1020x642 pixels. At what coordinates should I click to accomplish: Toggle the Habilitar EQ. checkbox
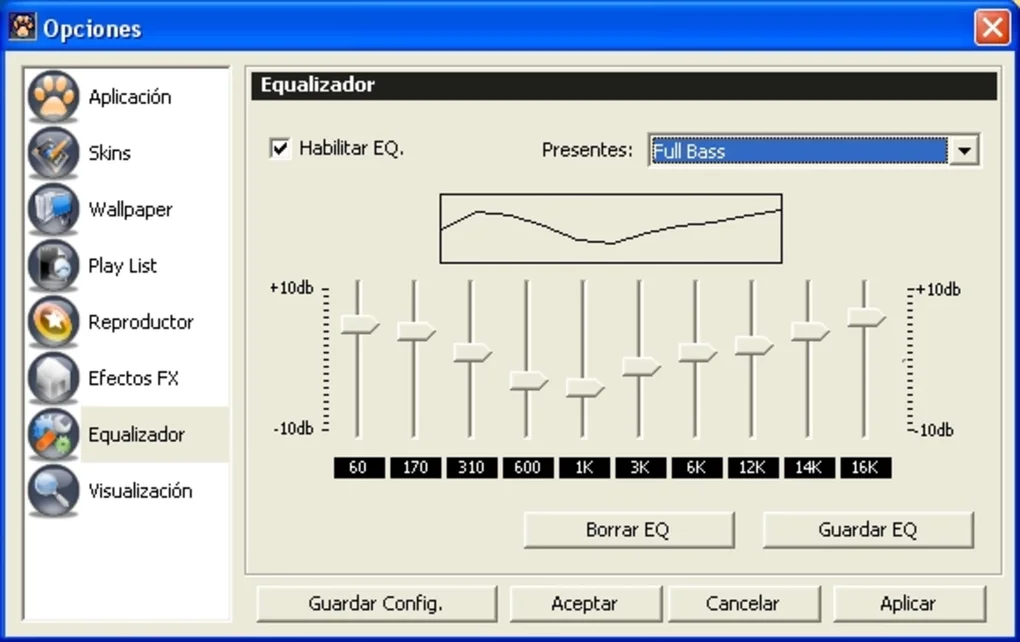[x=280, y=148]
